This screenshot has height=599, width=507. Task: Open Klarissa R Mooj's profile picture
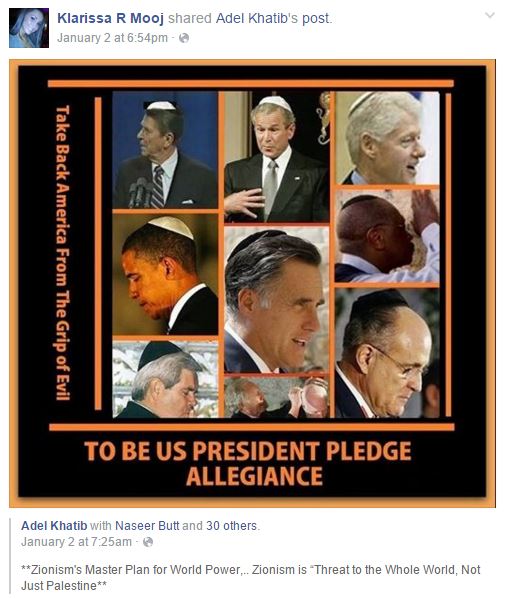(x=29, y=28)
